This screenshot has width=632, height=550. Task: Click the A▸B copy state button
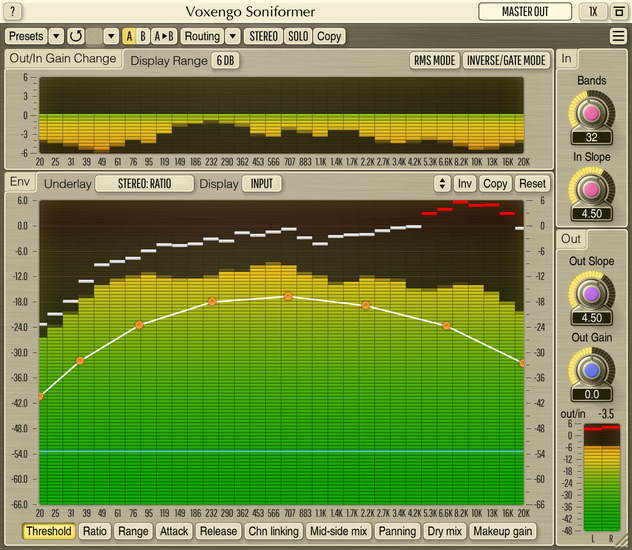pyautogui.click(x=164, y=36)
